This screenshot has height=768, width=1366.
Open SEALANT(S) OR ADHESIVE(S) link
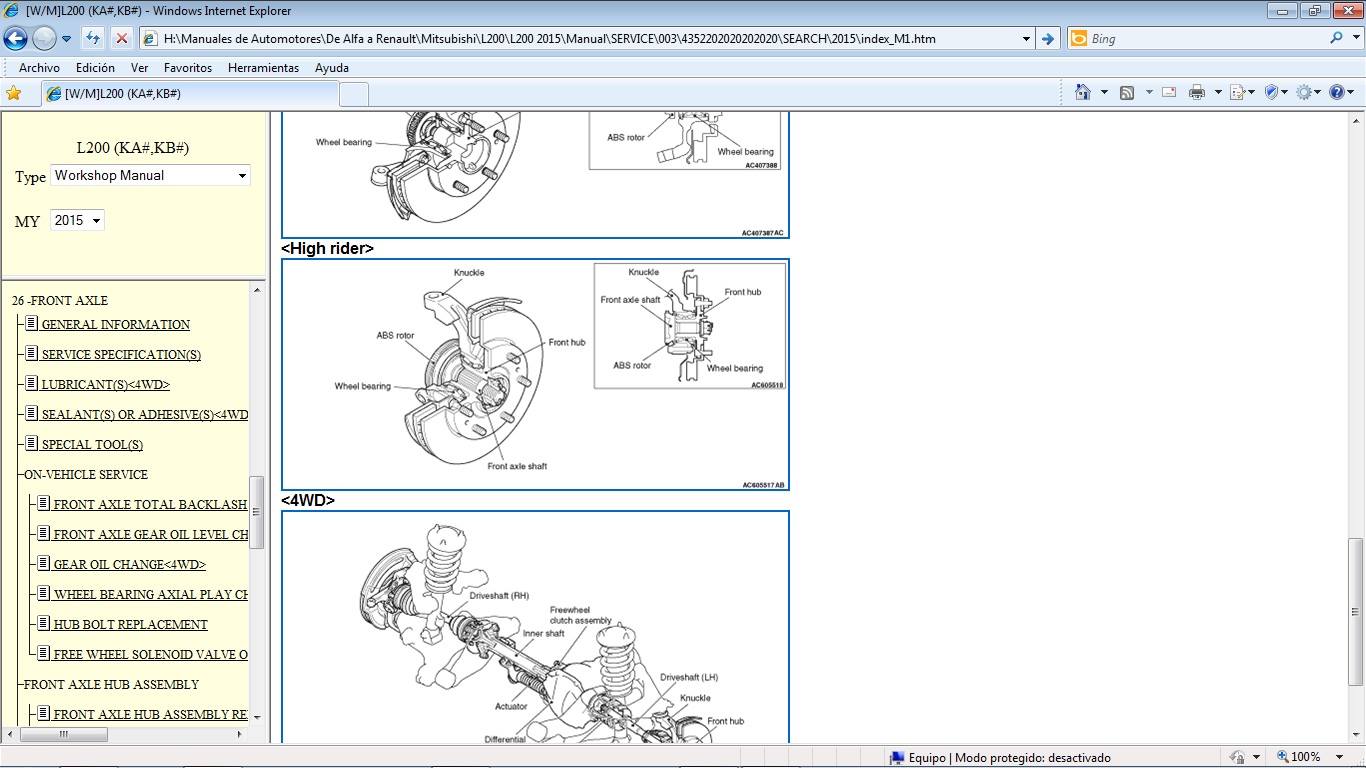point(144,415)
